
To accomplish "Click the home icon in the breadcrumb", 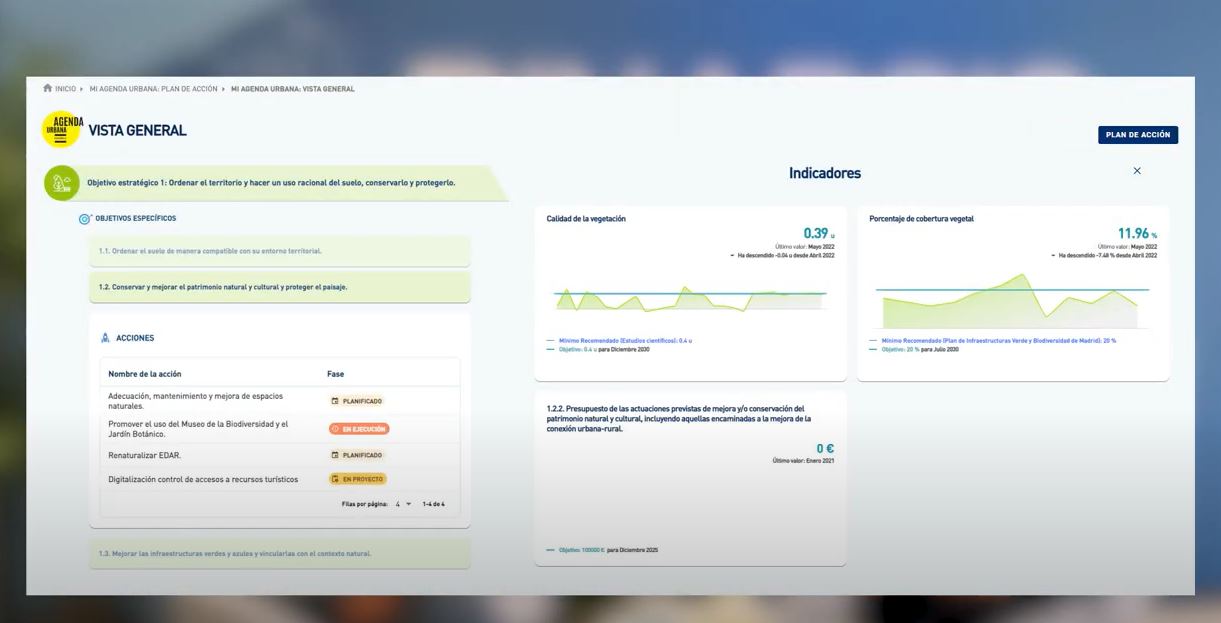I will pyautogui.click(x=48, y=88).
